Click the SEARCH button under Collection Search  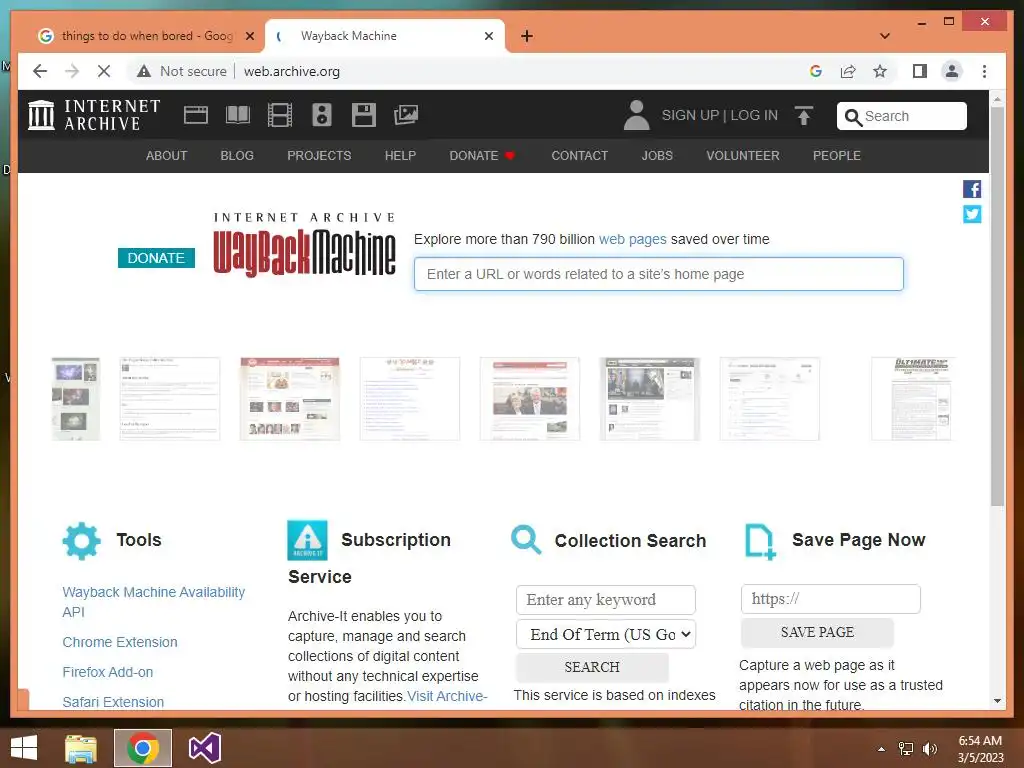[592, 667]
